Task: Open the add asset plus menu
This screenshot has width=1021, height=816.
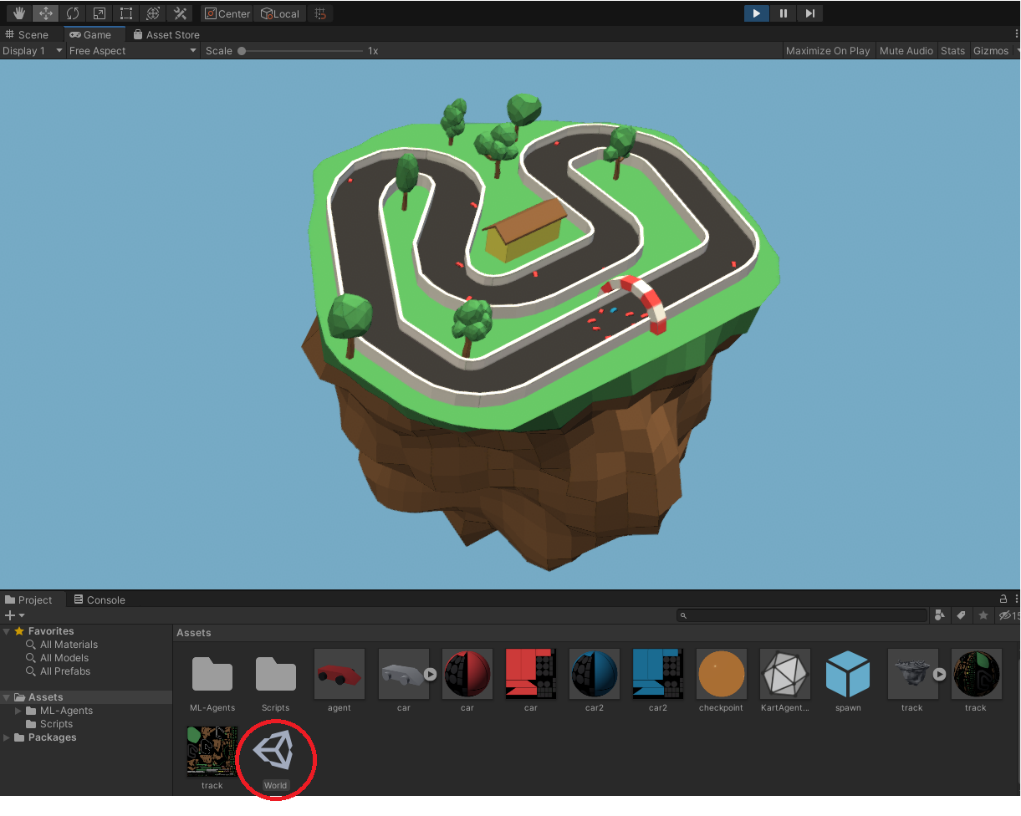Action: tap(14, 615)
